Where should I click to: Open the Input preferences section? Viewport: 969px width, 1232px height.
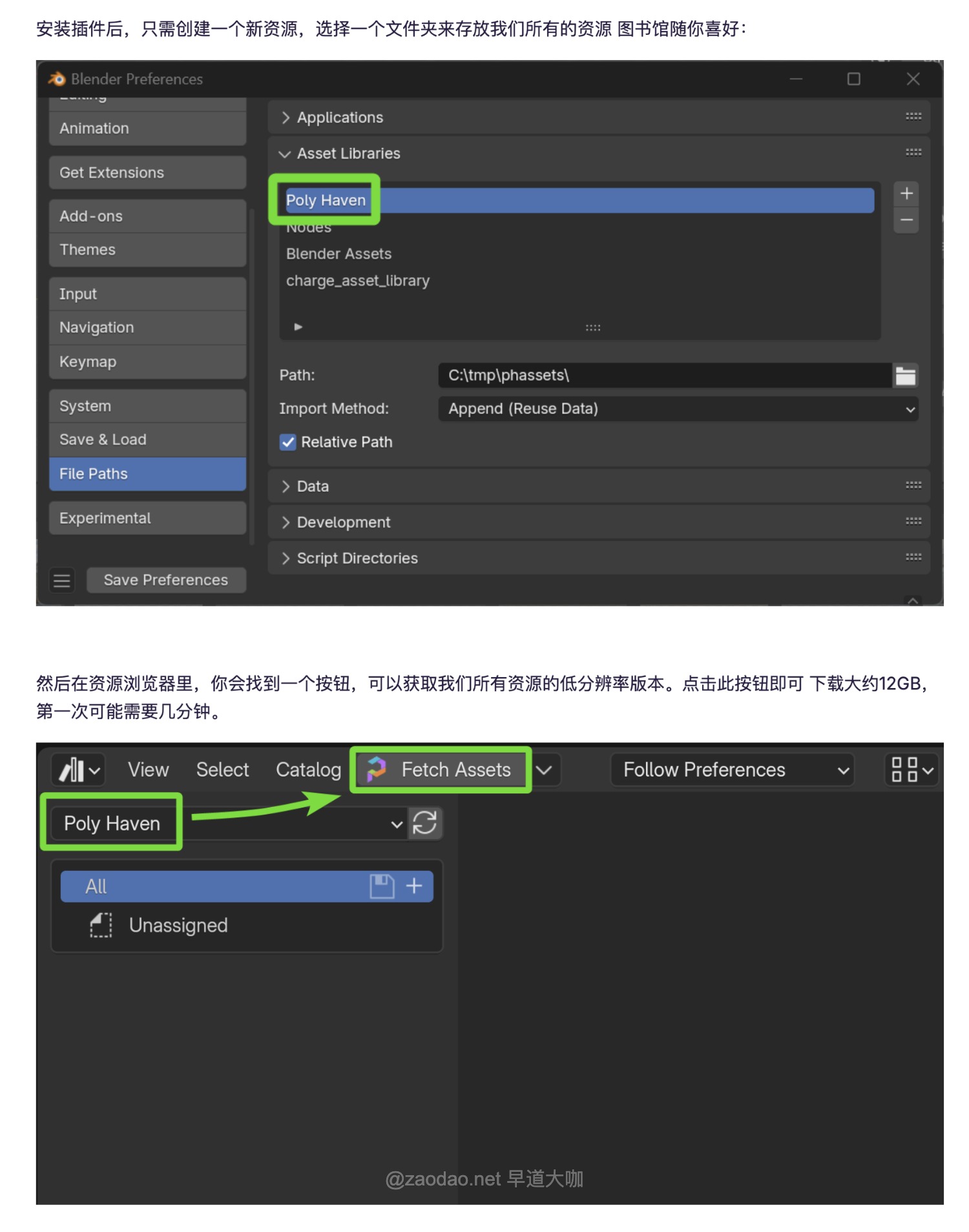[x=147, y=294]
